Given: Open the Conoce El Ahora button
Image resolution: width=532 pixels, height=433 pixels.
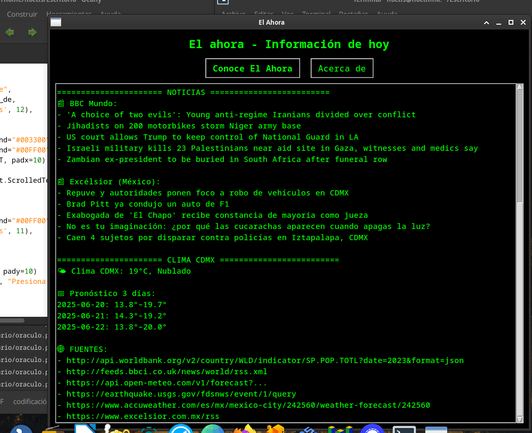Looking at the screenshot, I should coord(252,68).
